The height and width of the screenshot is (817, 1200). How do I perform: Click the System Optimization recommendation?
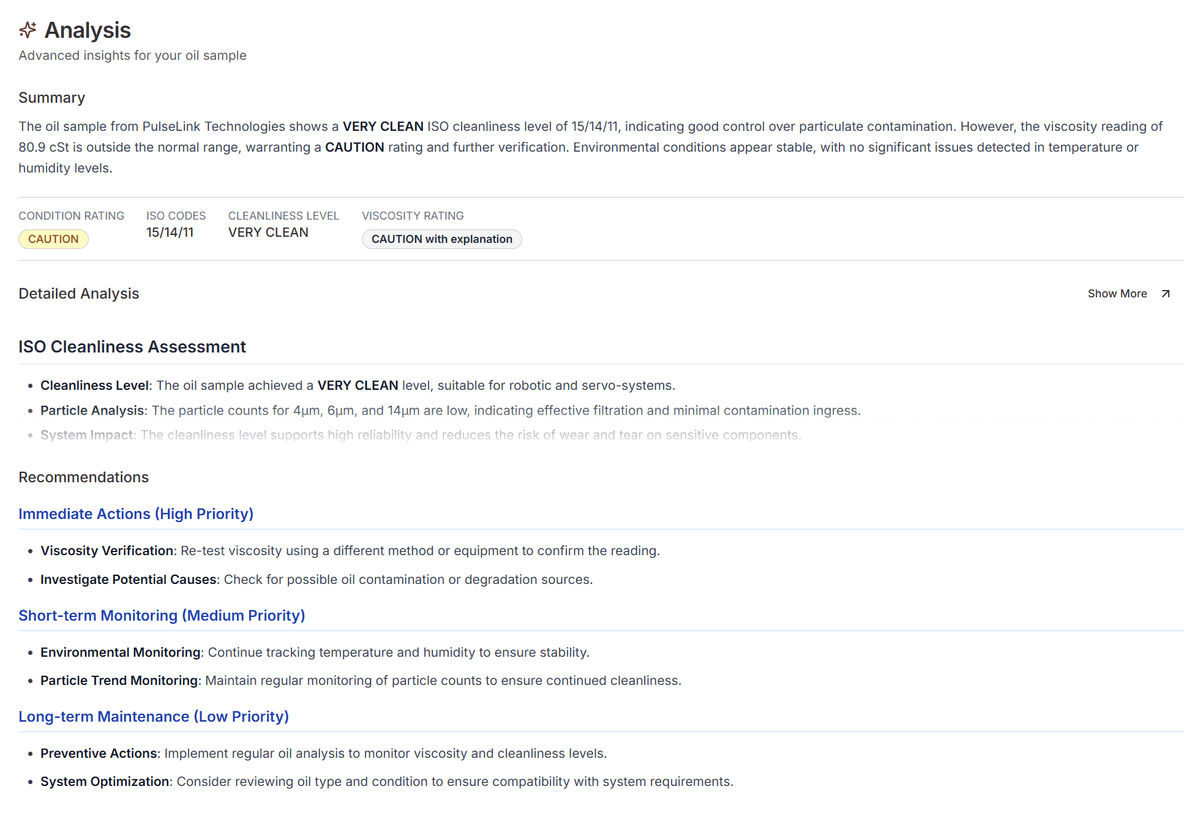click(x=105, y=781)
